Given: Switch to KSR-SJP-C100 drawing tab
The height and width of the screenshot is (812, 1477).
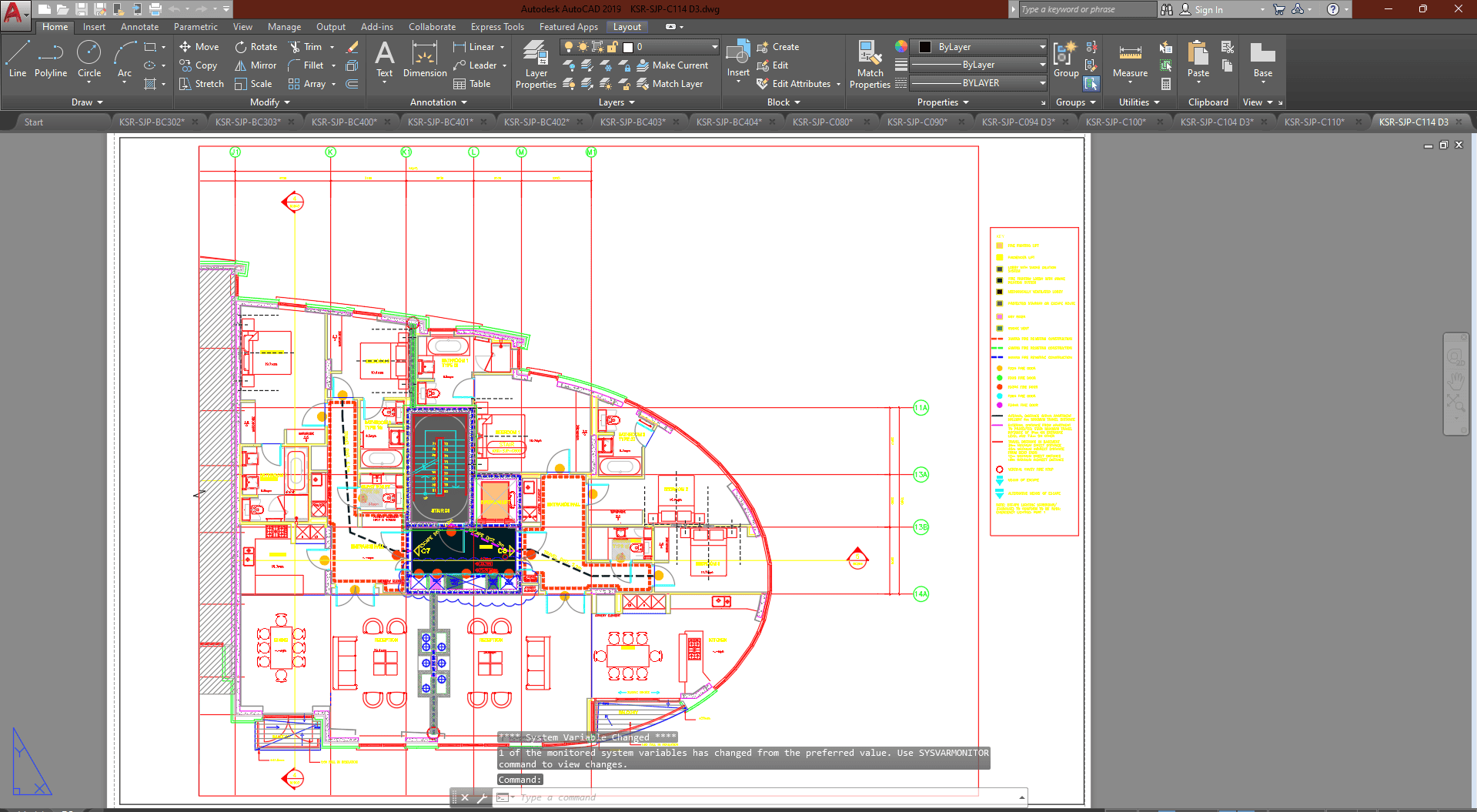Looking at the screenshot, I should (1115, 122).
